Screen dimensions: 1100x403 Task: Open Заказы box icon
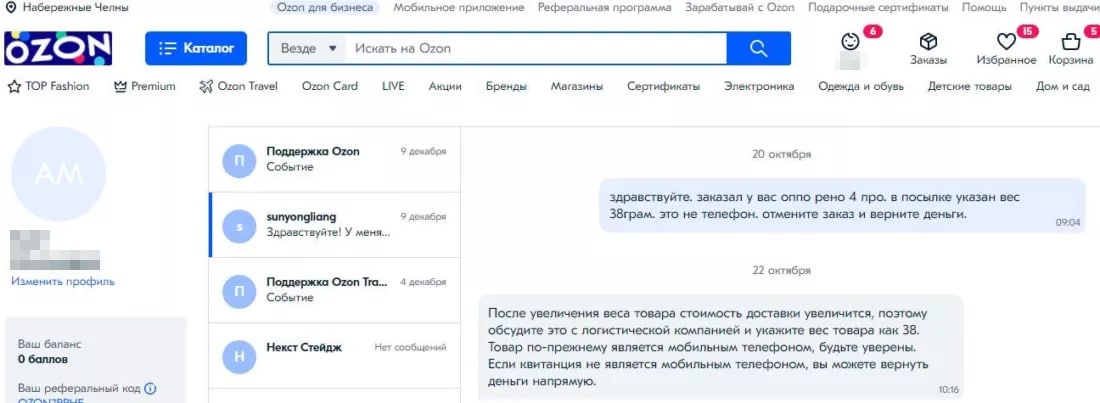928,41
